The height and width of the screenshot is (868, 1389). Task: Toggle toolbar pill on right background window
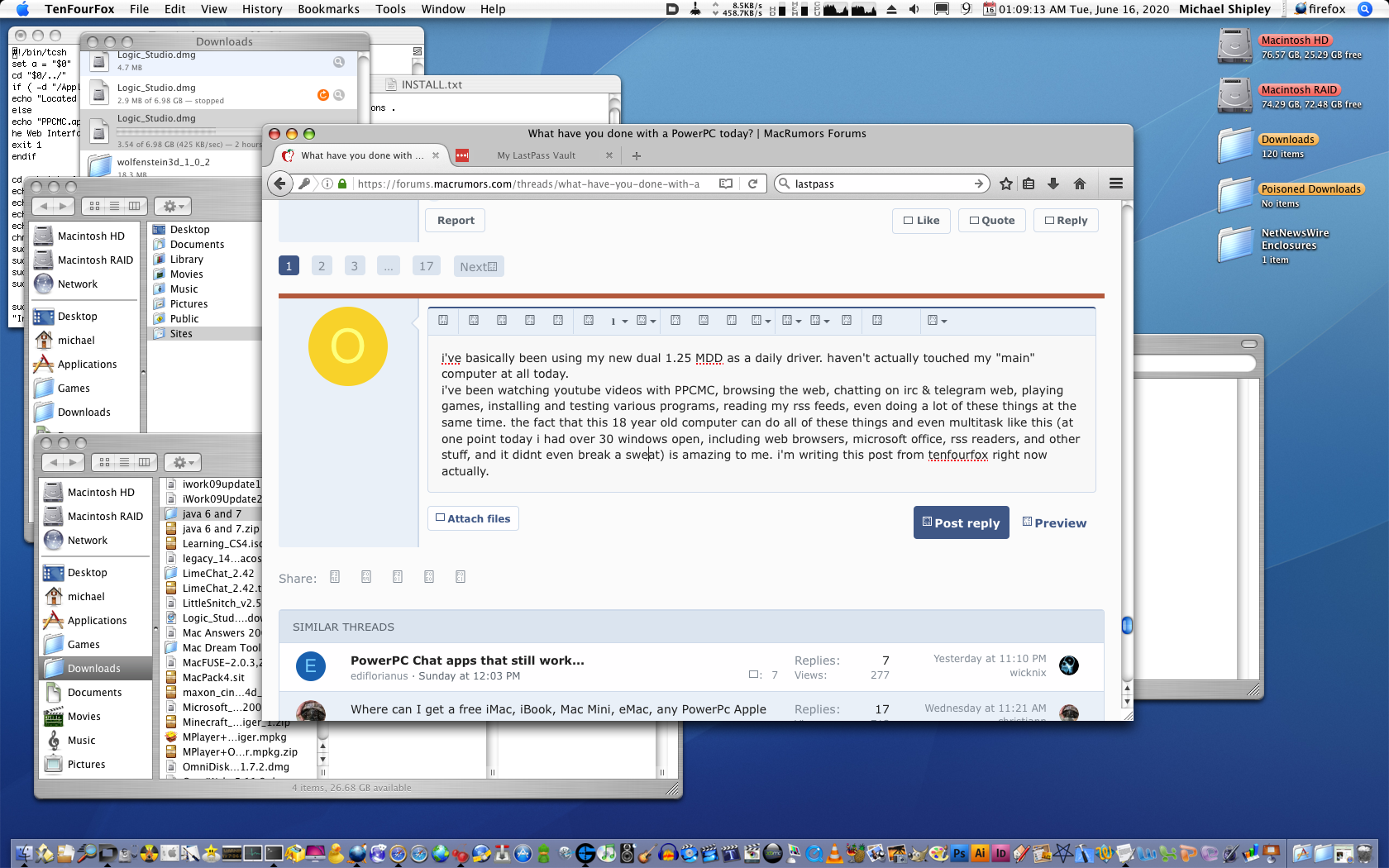pyautogui.click(x=1249, y=344)
